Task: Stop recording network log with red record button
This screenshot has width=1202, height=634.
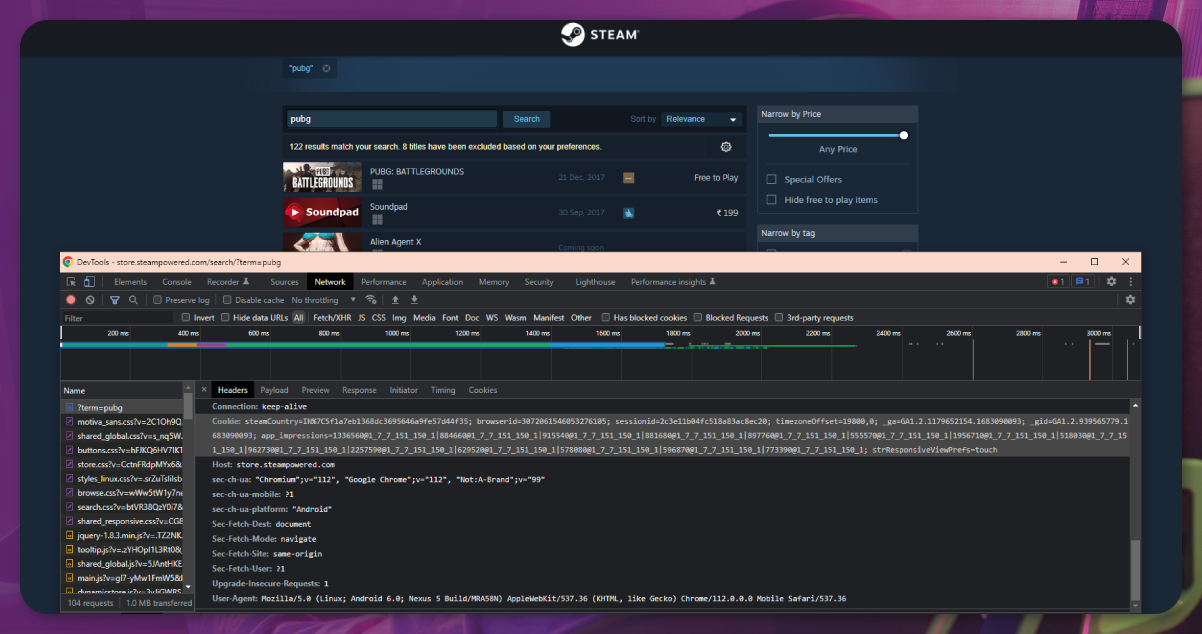Action: click(71, 300)
